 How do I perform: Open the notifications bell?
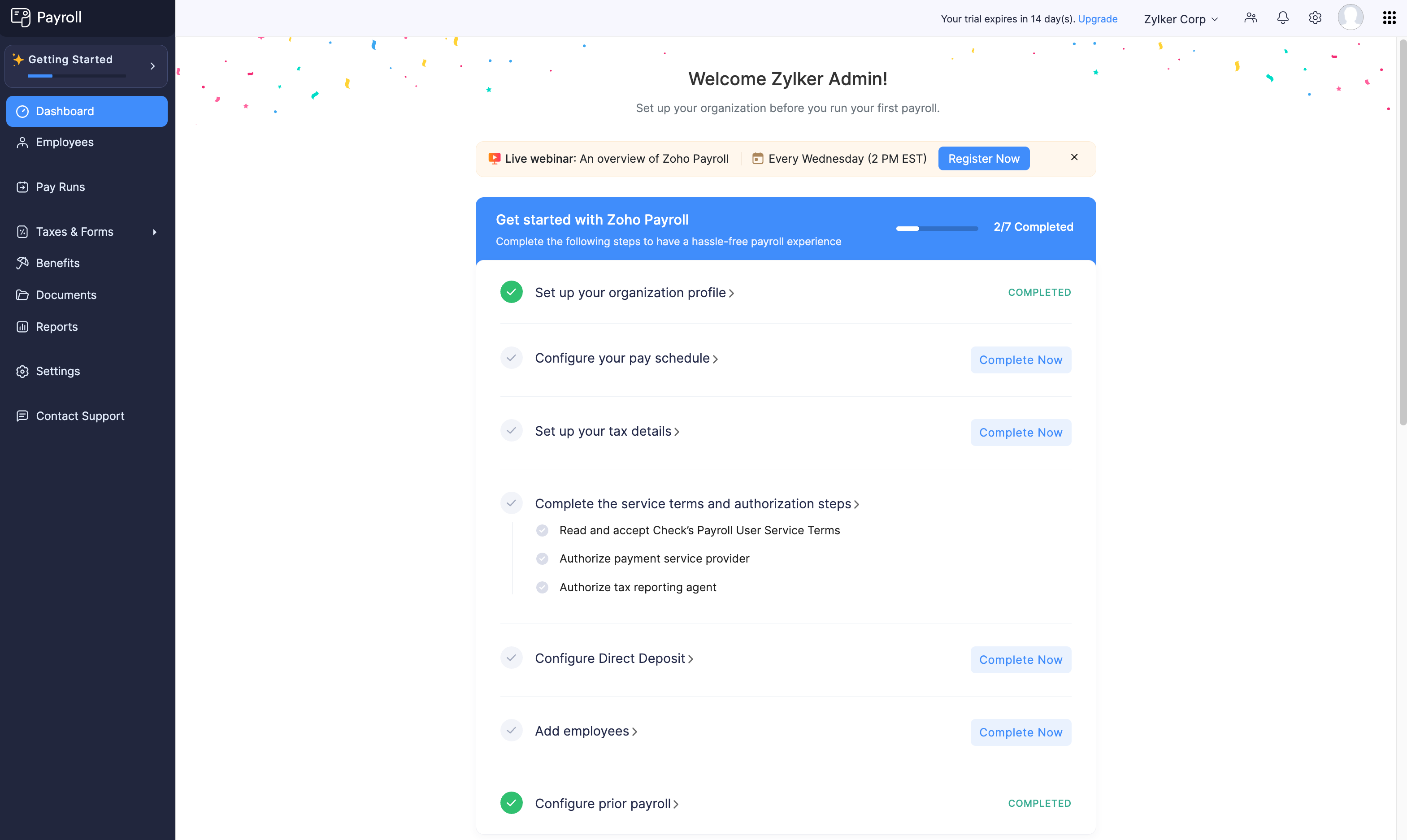tap(1282, 17)
